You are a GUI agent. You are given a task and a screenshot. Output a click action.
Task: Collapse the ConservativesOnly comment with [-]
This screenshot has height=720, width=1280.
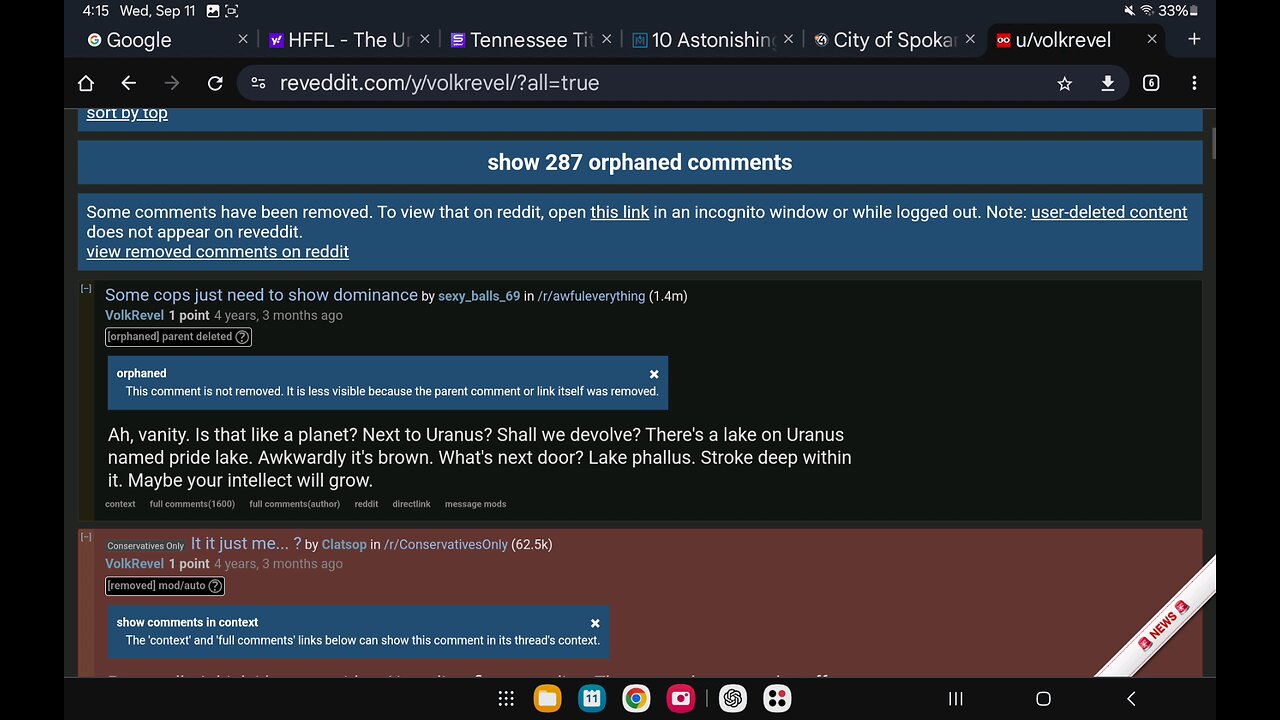pyautogui.click(x=87, y=538)
